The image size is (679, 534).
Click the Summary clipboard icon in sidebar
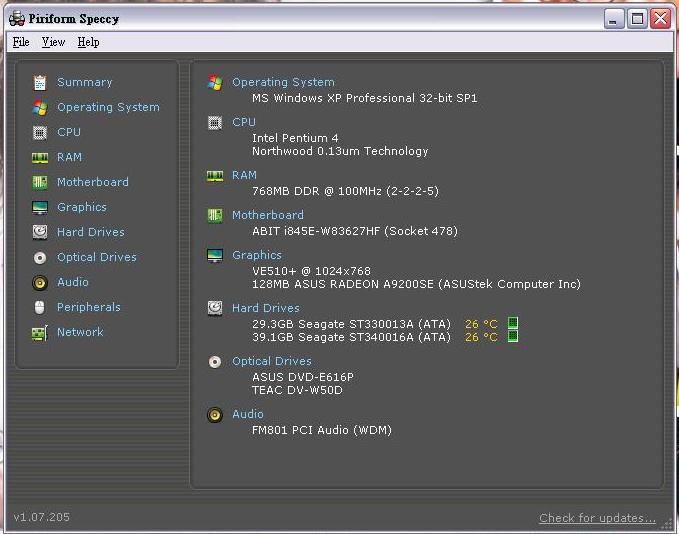click(x=40, y=82)
